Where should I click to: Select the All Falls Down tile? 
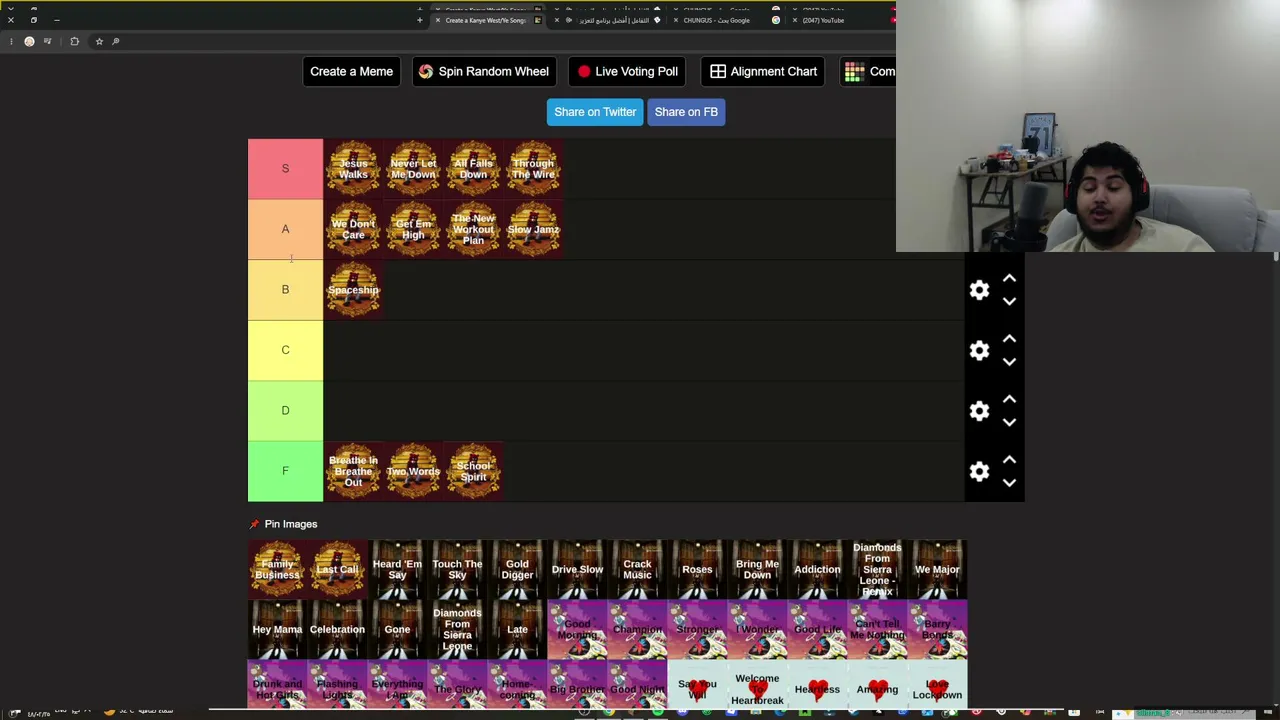[473, 169]
